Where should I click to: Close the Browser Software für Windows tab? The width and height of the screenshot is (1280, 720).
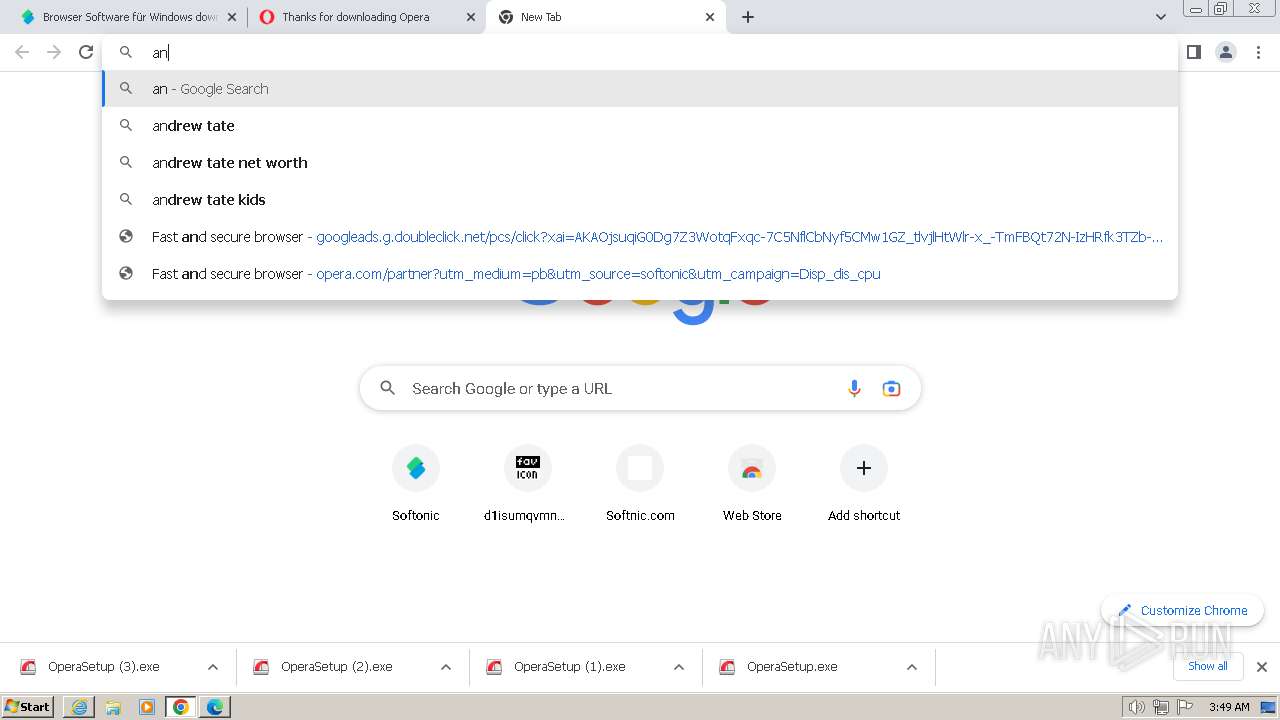(x=232, y=17)
